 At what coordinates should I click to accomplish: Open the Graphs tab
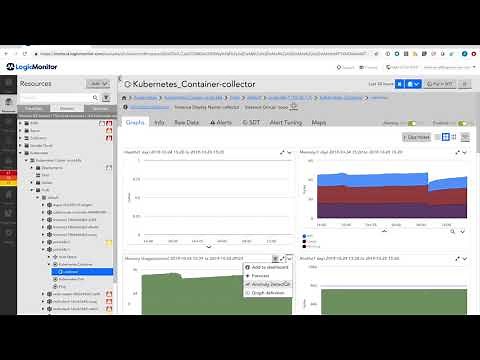pos(135,122)
